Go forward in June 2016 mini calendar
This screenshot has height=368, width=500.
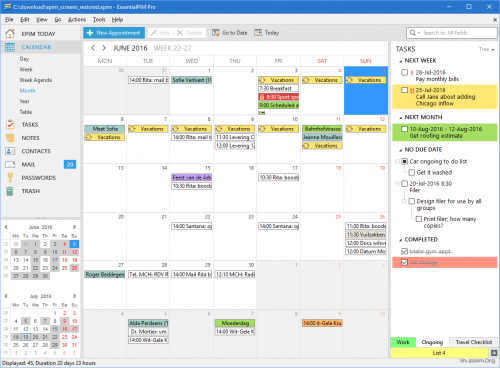(74, 227)
